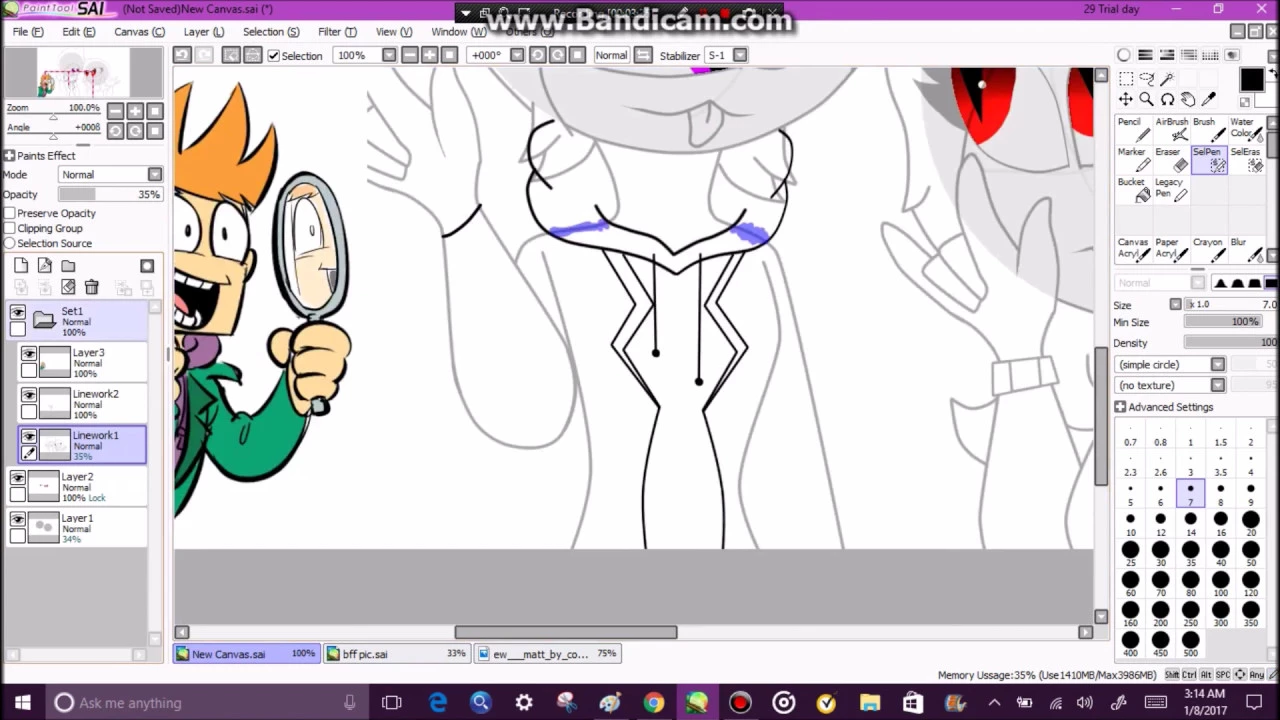Delete the selected layer with trash icon
The height and width of the screenshot is (720, 1280).
(92, 288)
